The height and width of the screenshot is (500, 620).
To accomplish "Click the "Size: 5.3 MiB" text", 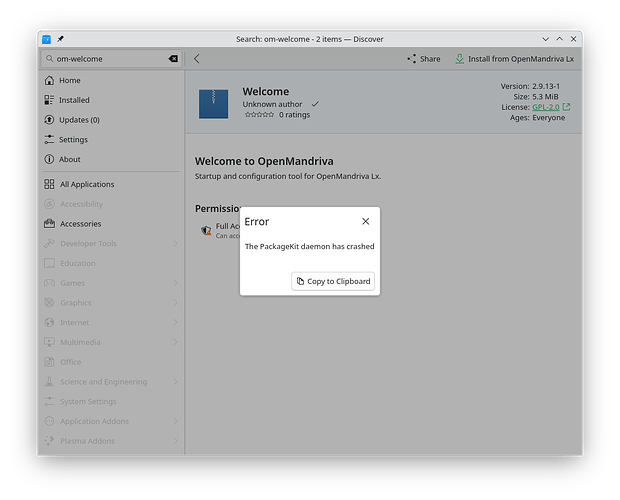I will click(x=536, y=96).
